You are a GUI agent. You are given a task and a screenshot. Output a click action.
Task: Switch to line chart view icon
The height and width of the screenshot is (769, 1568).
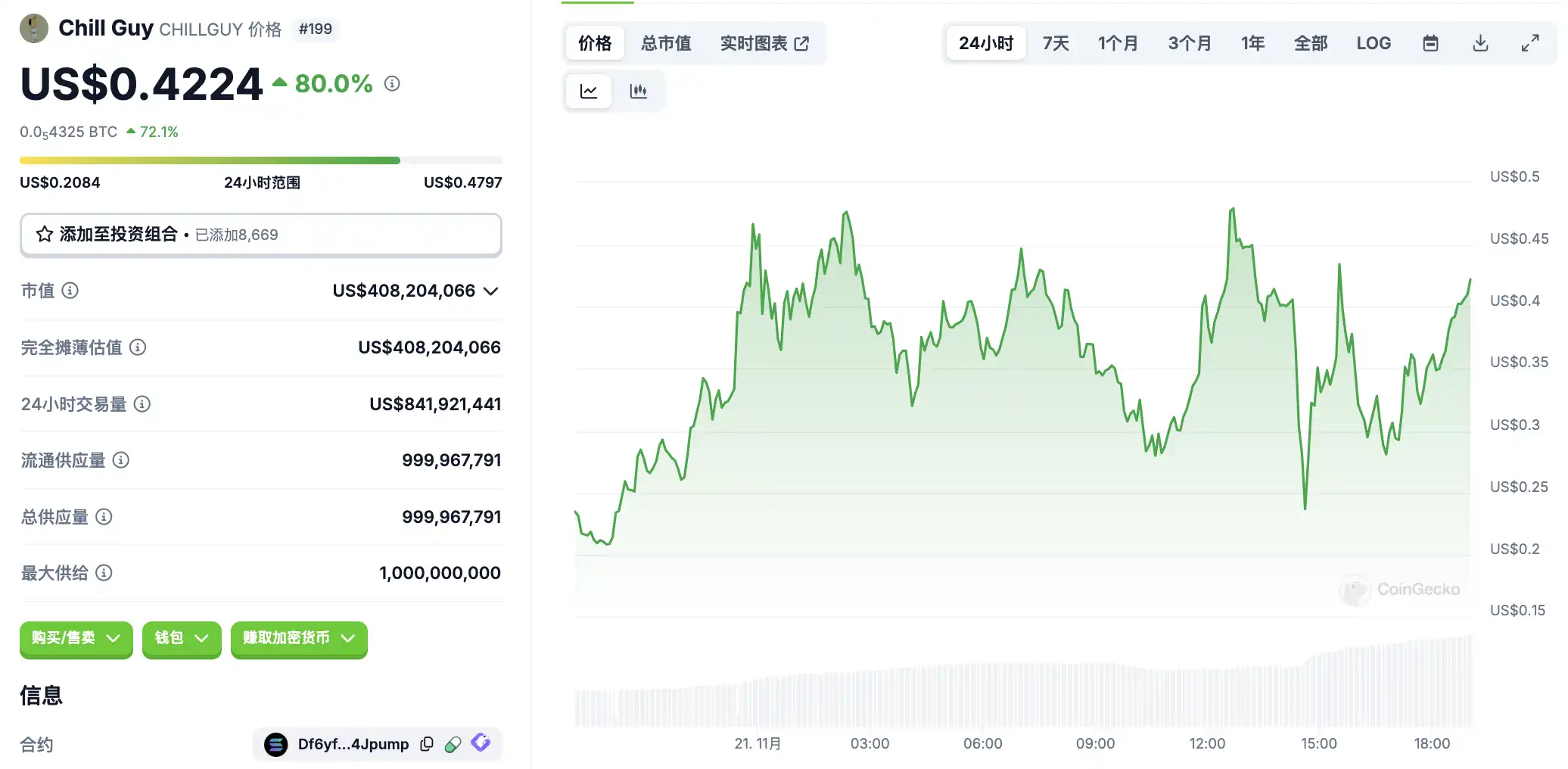[589, 92]
